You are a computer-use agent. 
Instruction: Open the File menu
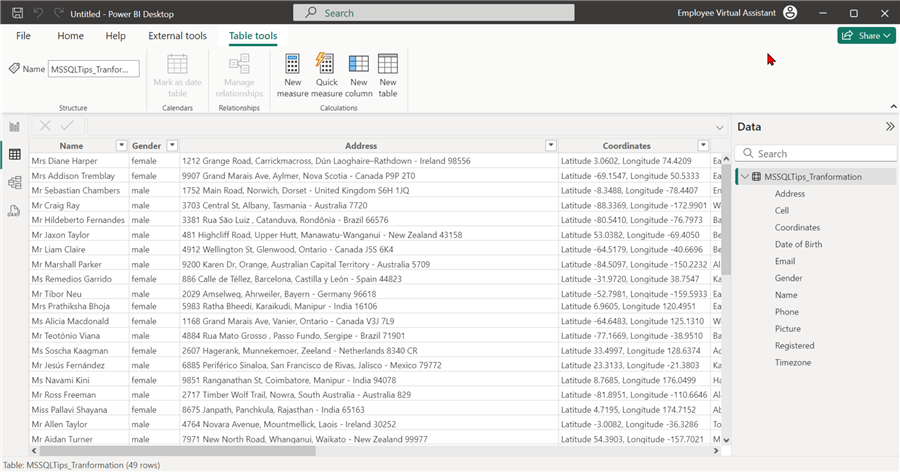(23, 36)
